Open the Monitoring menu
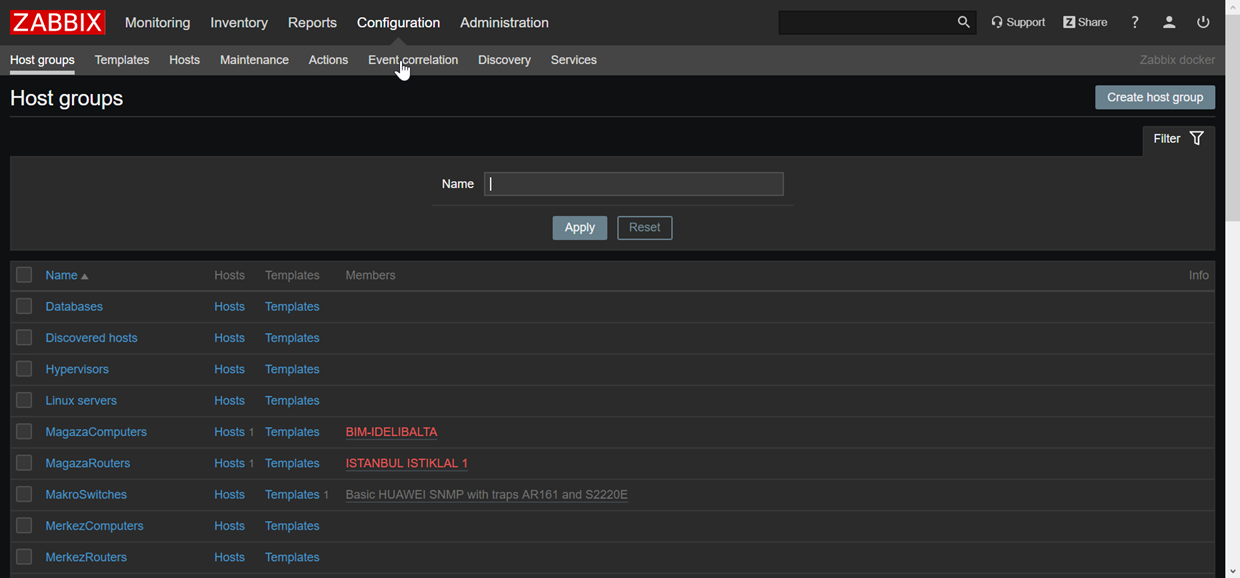Screen dimensions: 1240x578 [x=157, y=22]
